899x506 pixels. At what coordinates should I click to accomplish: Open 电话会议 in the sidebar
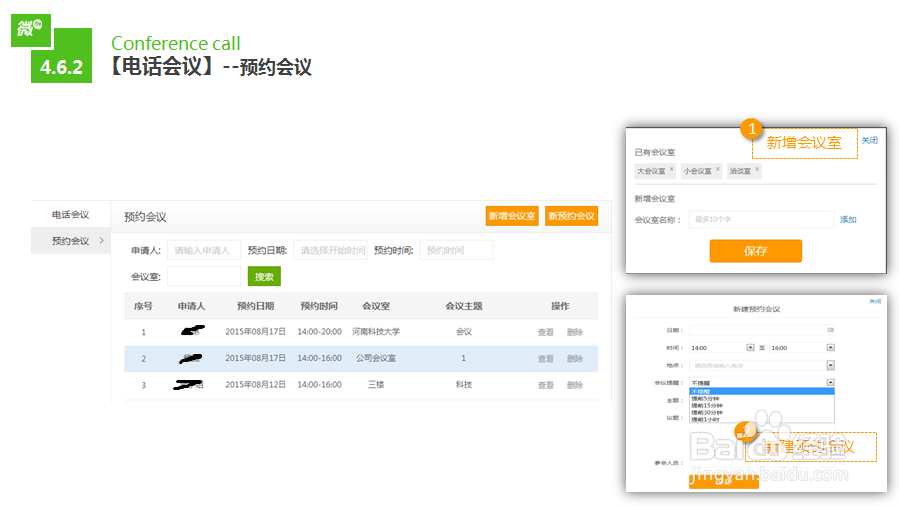[71, 215]
